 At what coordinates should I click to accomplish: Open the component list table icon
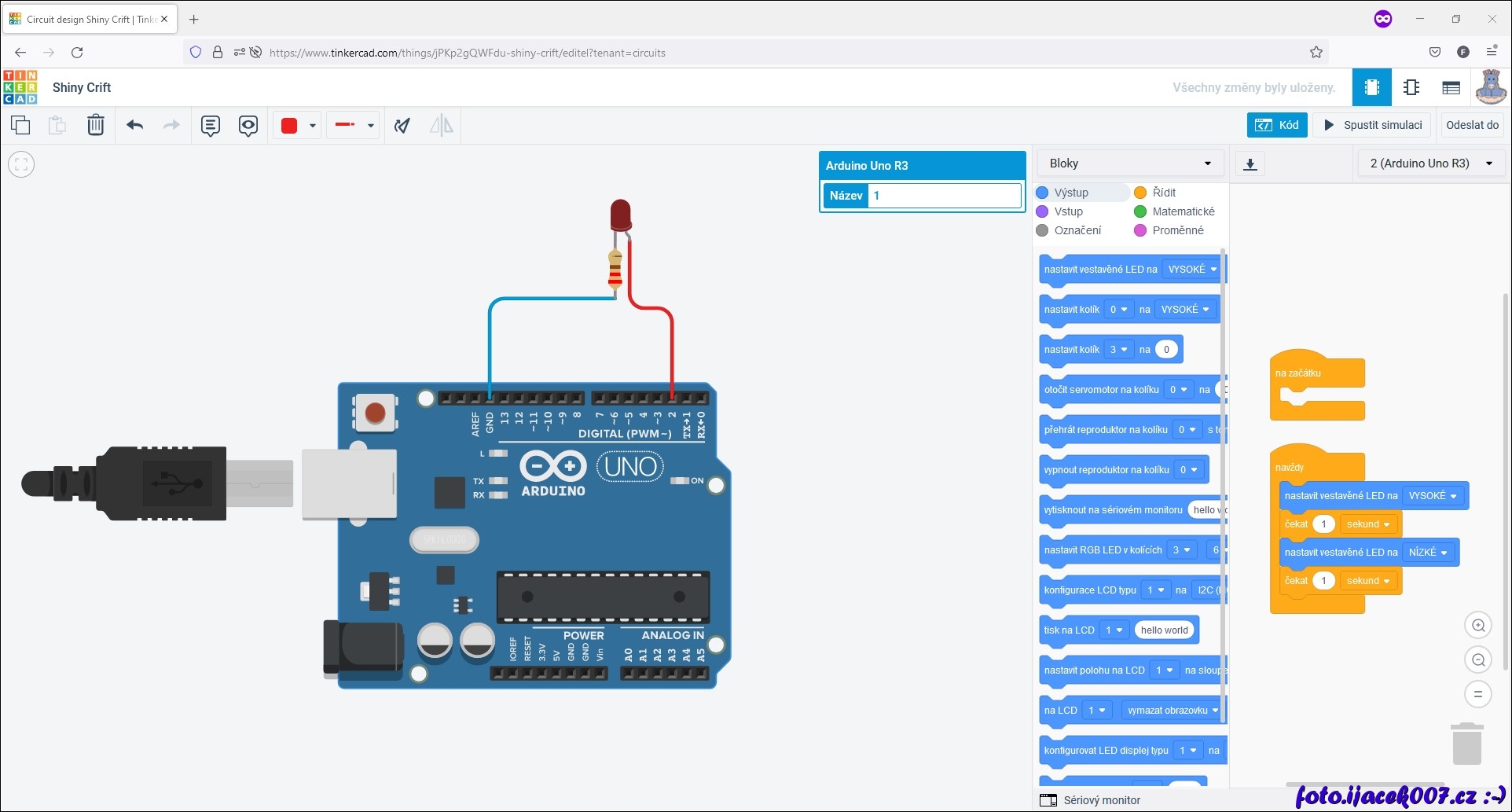pyautogui.click(x=1451, y=87)
